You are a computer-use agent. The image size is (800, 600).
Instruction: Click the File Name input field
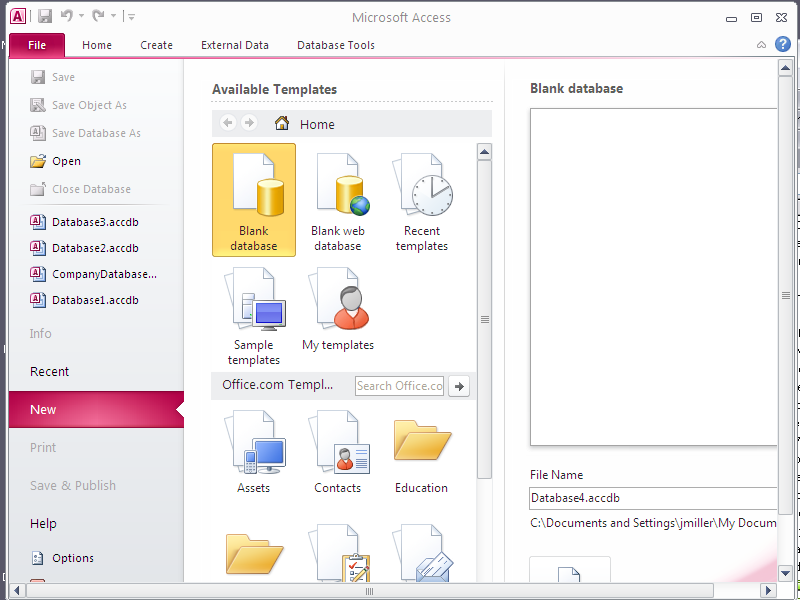[x=652, y=498]
